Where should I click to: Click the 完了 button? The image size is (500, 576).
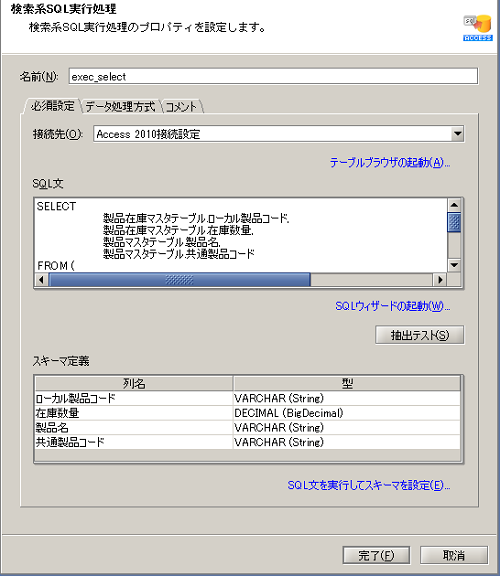pyautogui.click(x=376, y=555)
